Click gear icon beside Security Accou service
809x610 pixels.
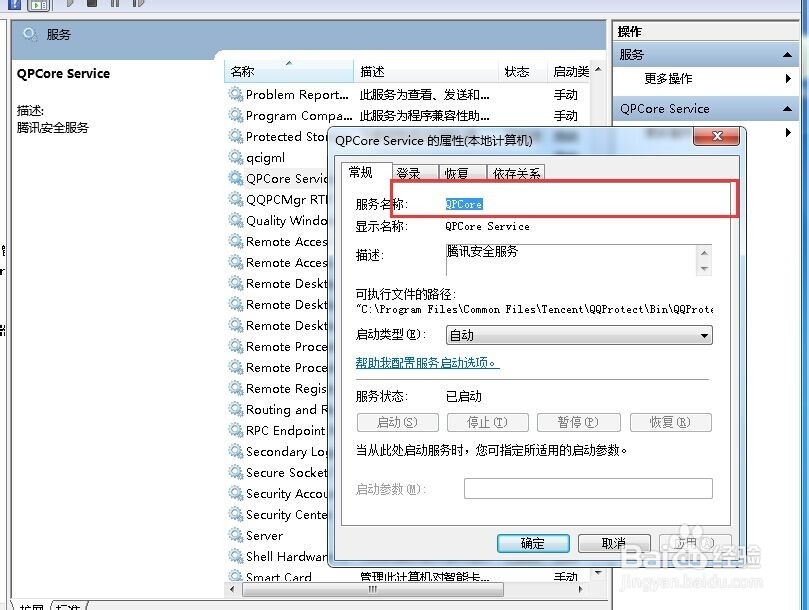(236, 493)
